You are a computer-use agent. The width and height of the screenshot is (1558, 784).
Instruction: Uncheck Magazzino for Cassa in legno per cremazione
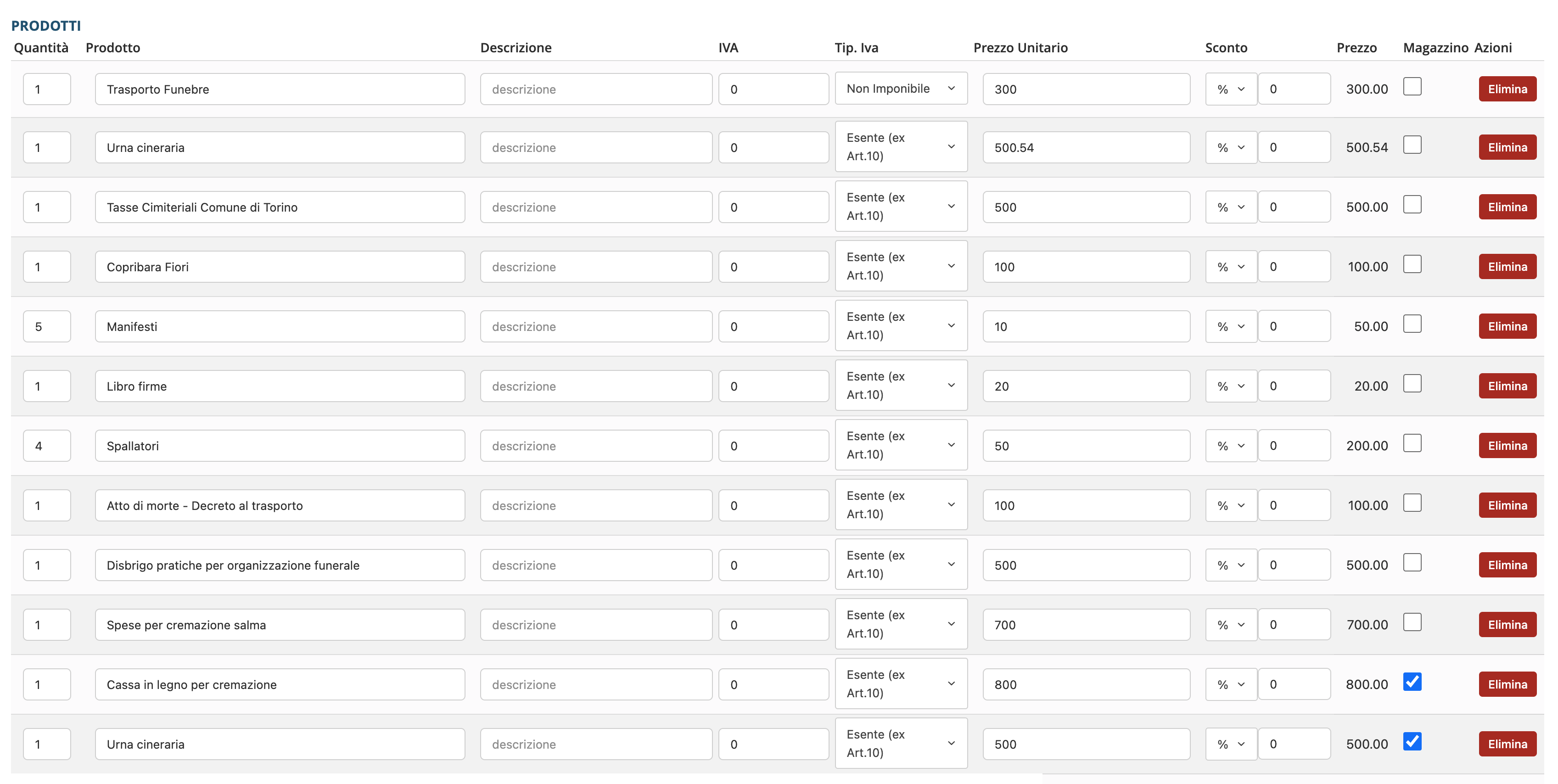pos(1412,682)
